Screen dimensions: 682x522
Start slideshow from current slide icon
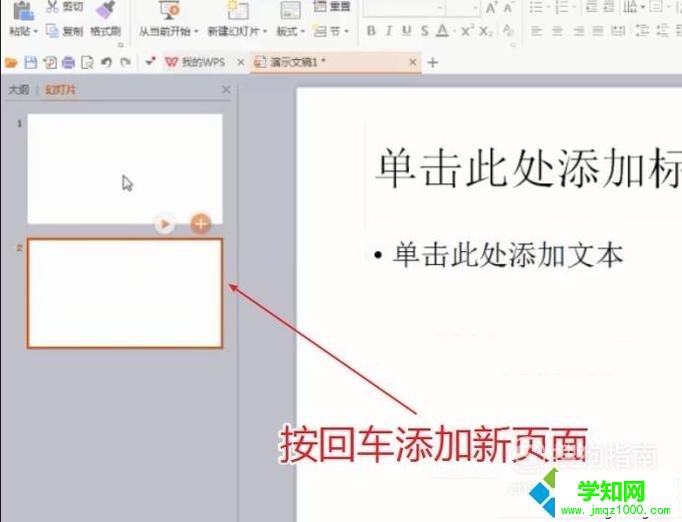point(170,10)
